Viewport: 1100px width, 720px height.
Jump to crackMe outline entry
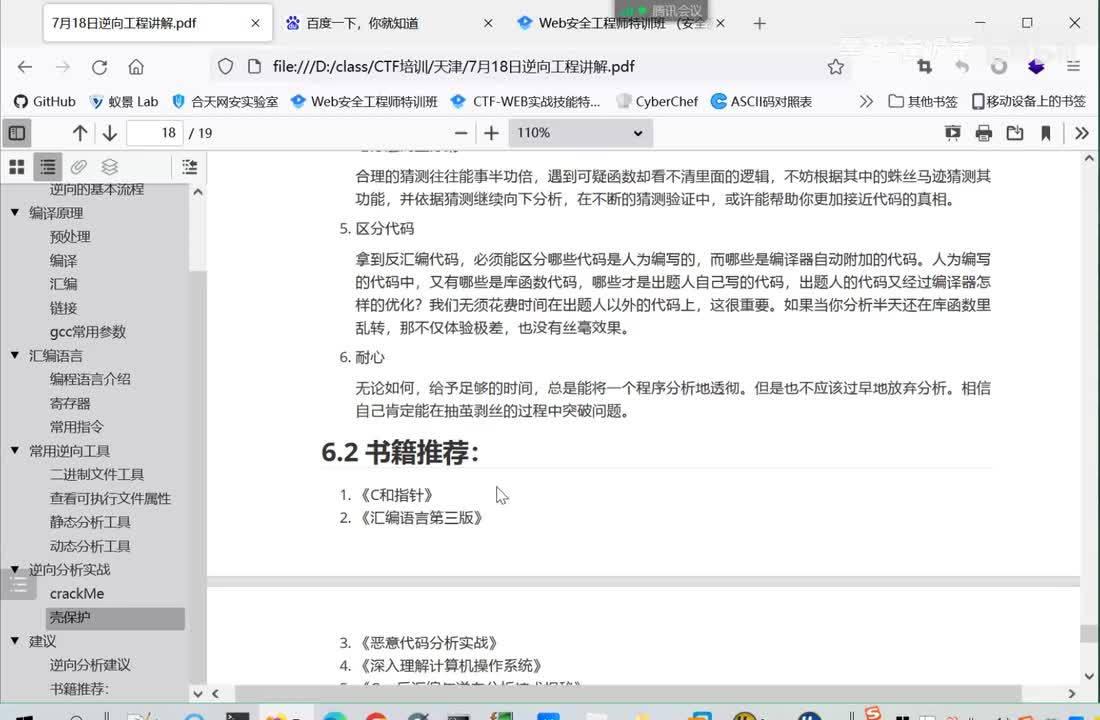click(76, 594)
